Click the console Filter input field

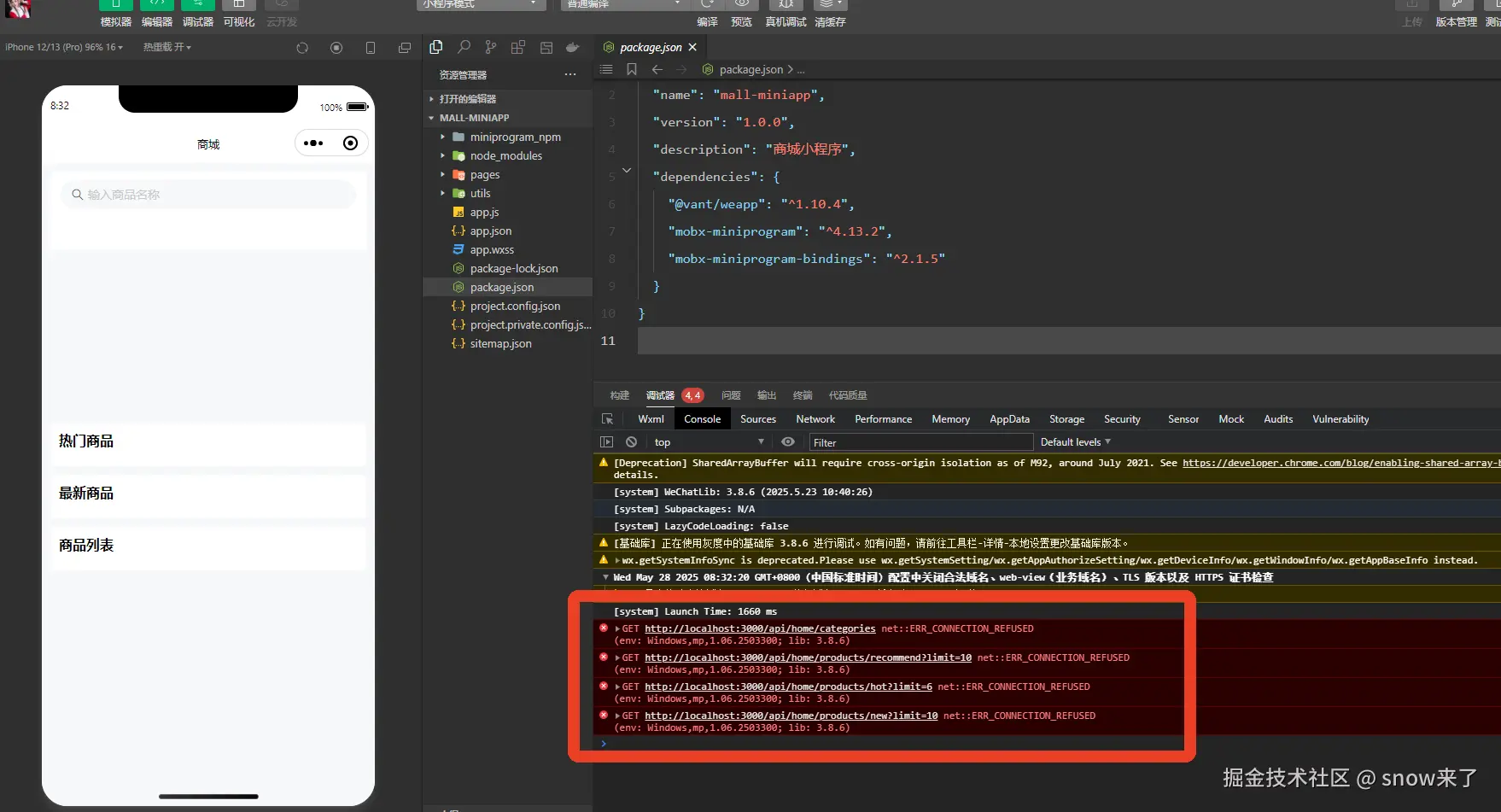[x=921, y=442]
